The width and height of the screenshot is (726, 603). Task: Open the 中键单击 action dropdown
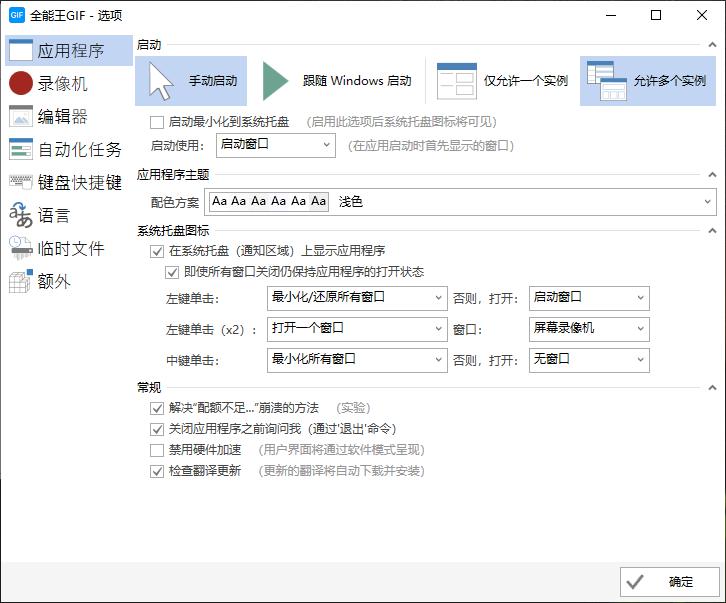[356, 360]
